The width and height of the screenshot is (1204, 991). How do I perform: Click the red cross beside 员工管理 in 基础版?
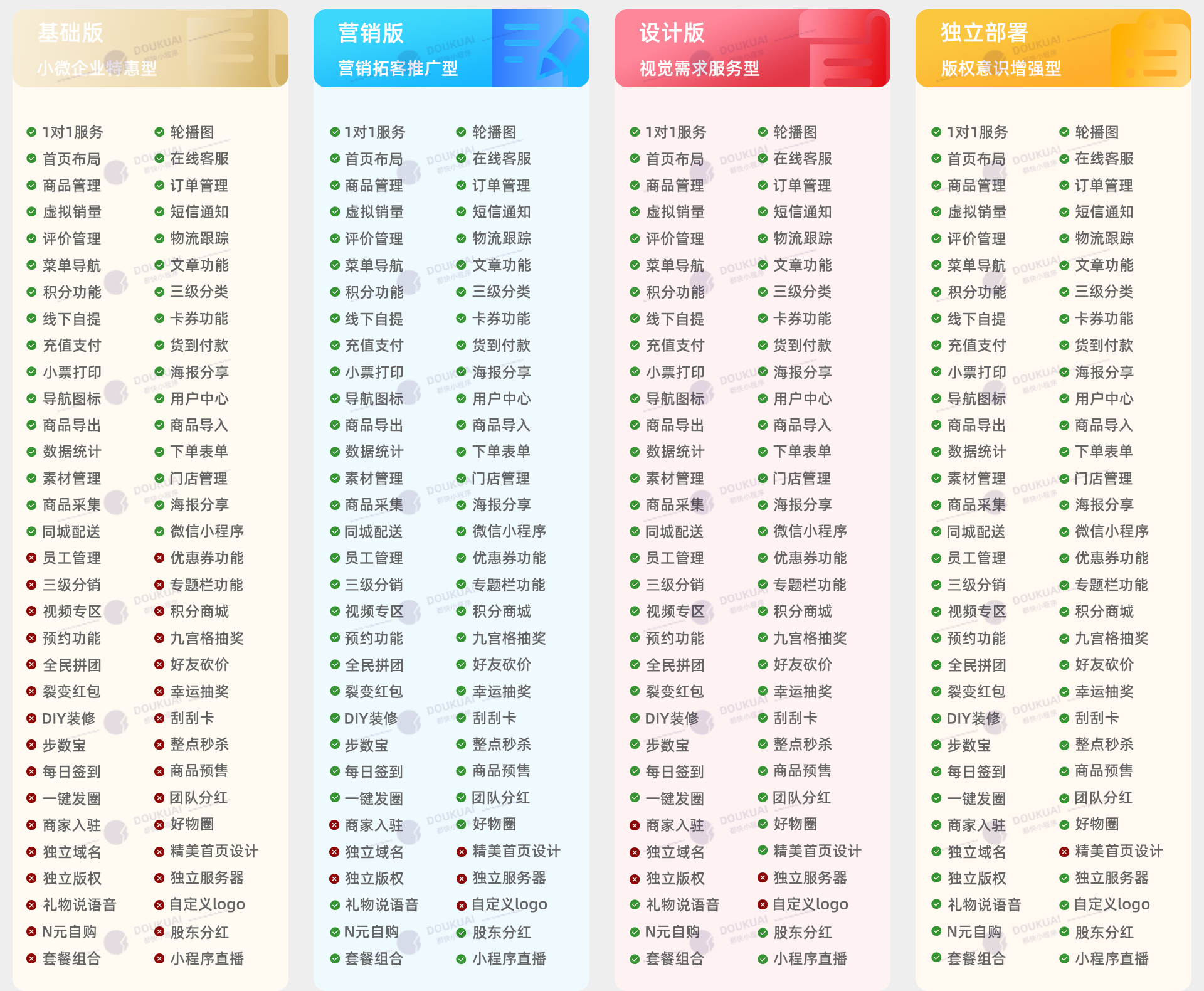(x=31, y=558)
